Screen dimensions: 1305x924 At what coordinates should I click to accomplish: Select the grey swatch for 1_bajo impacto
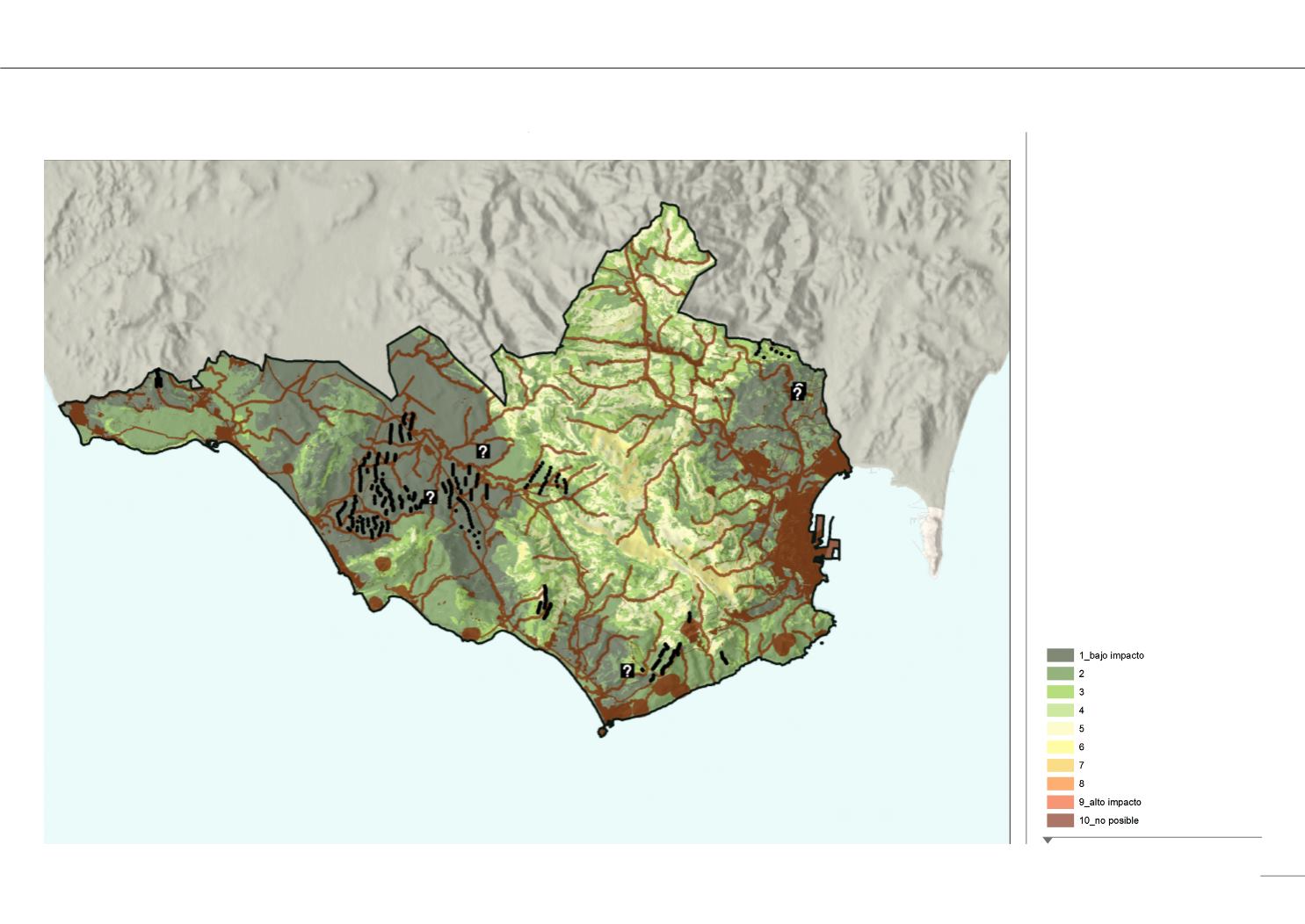(x=1060, y=655)
